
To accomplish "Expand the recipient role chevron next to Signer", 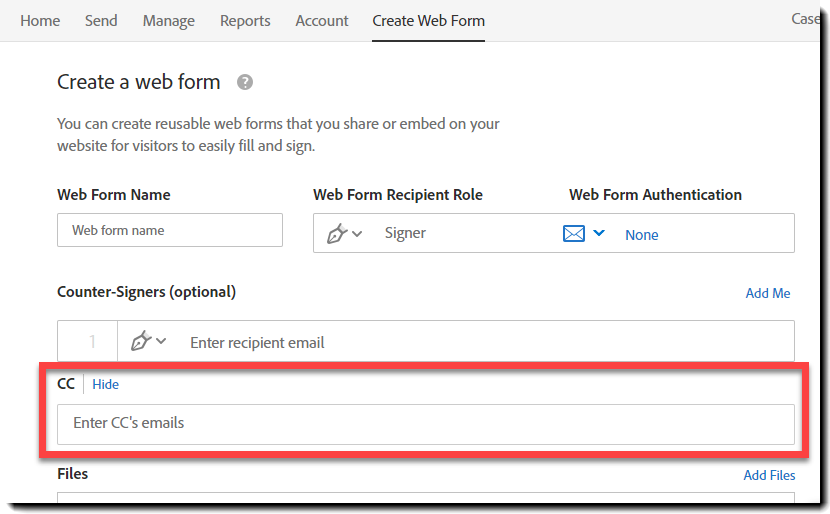I will pos(357,234).
